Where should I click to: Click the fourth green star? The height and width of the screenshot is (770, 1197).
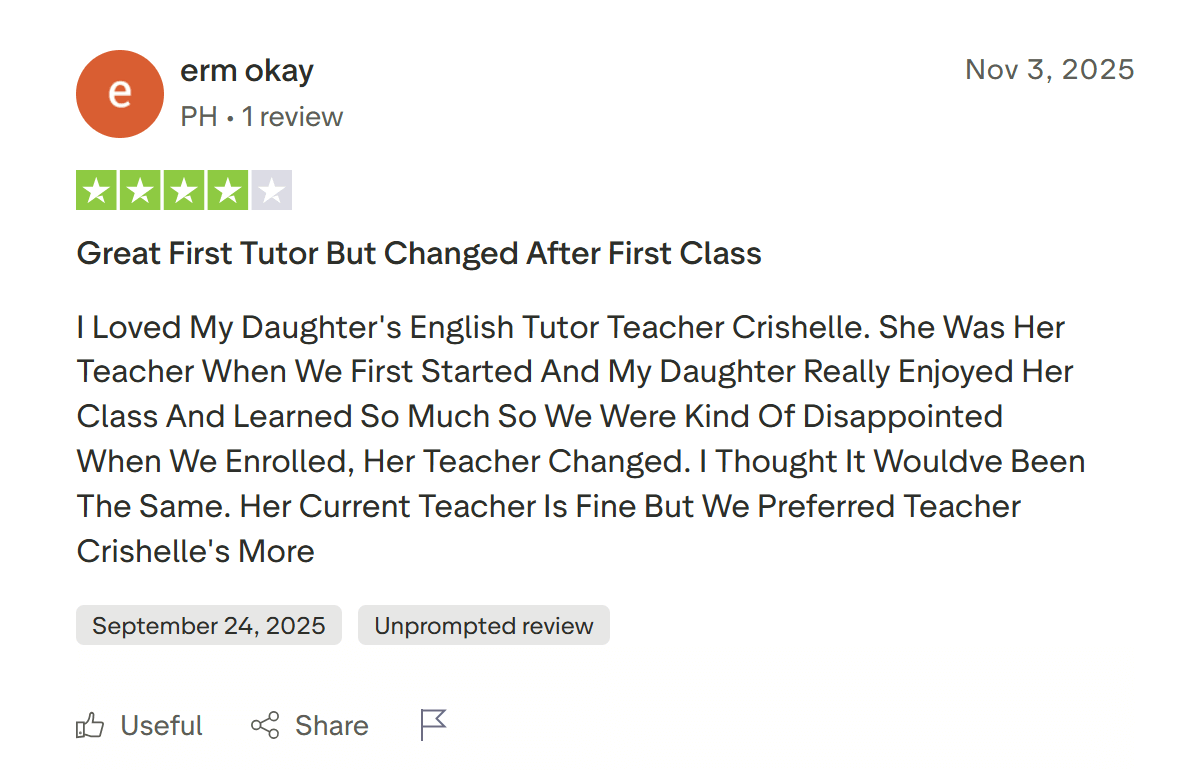coord(228,189)
